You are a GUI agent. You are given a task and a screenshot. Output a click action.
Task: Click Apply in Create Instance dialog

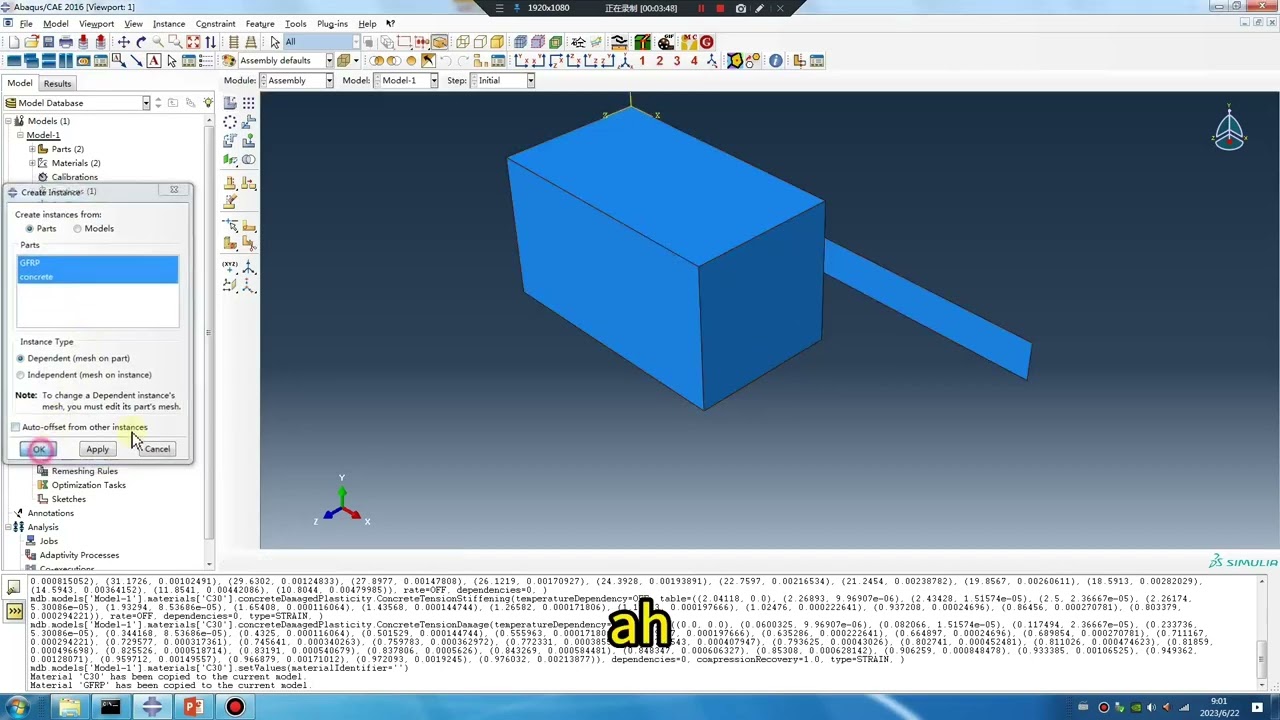[x=97, y=450]
